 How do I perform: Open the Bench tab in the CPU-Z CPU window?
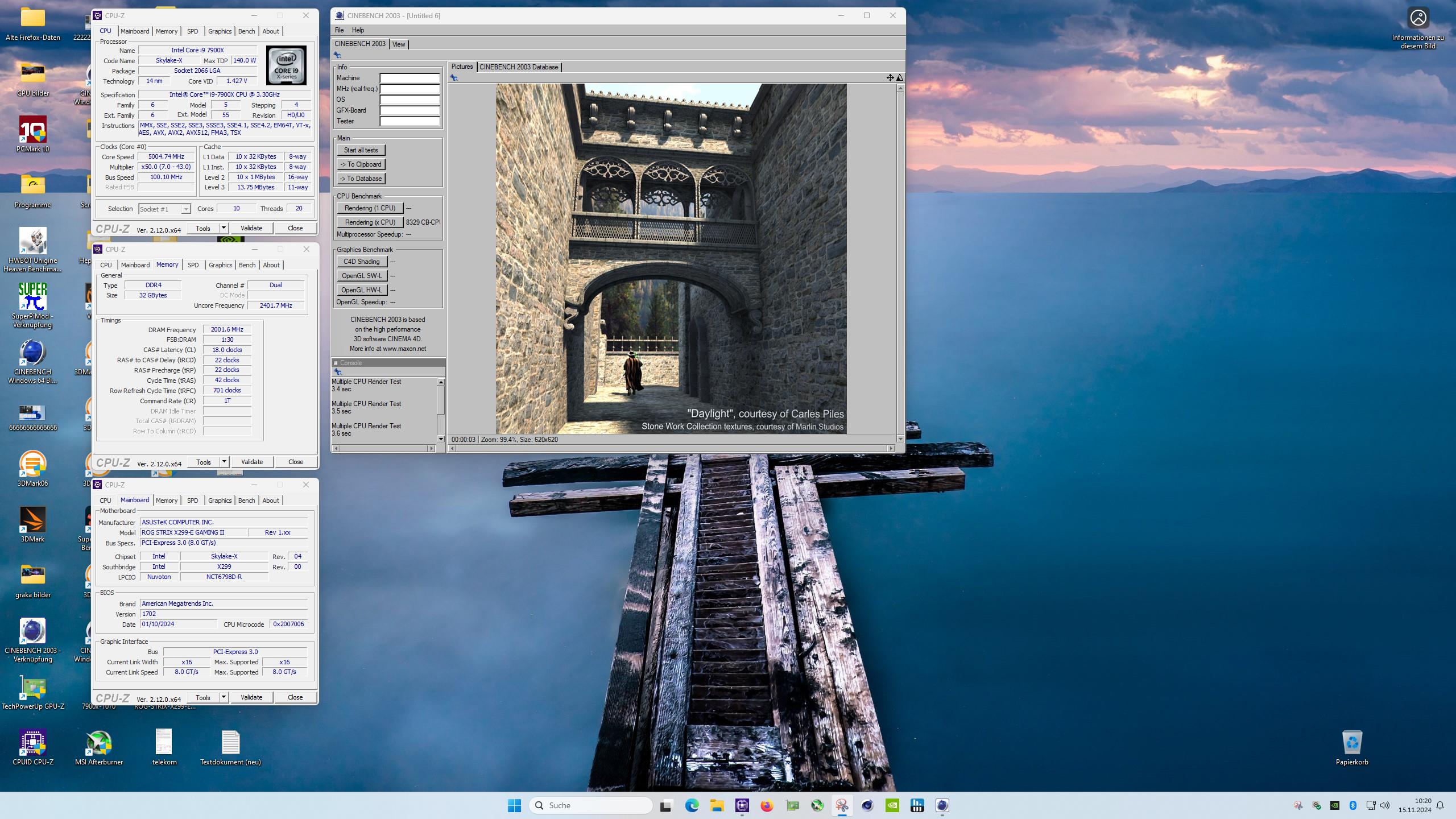click(246, 31)
